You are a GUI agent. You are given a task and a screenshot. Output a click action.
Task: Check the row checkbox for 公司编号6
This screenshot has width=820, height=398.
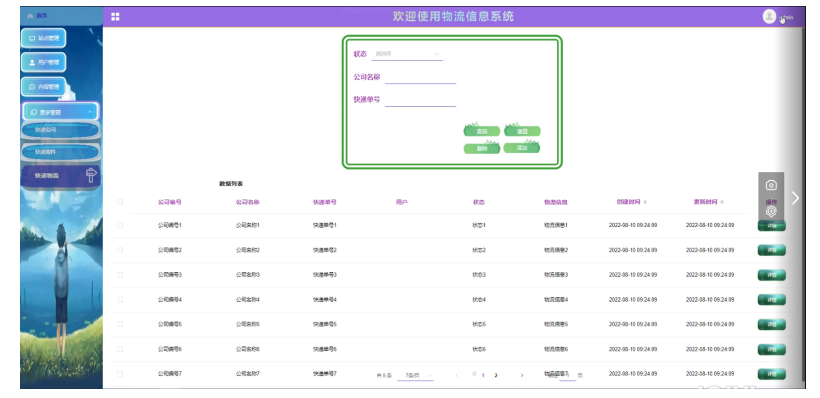click(120, 349)
